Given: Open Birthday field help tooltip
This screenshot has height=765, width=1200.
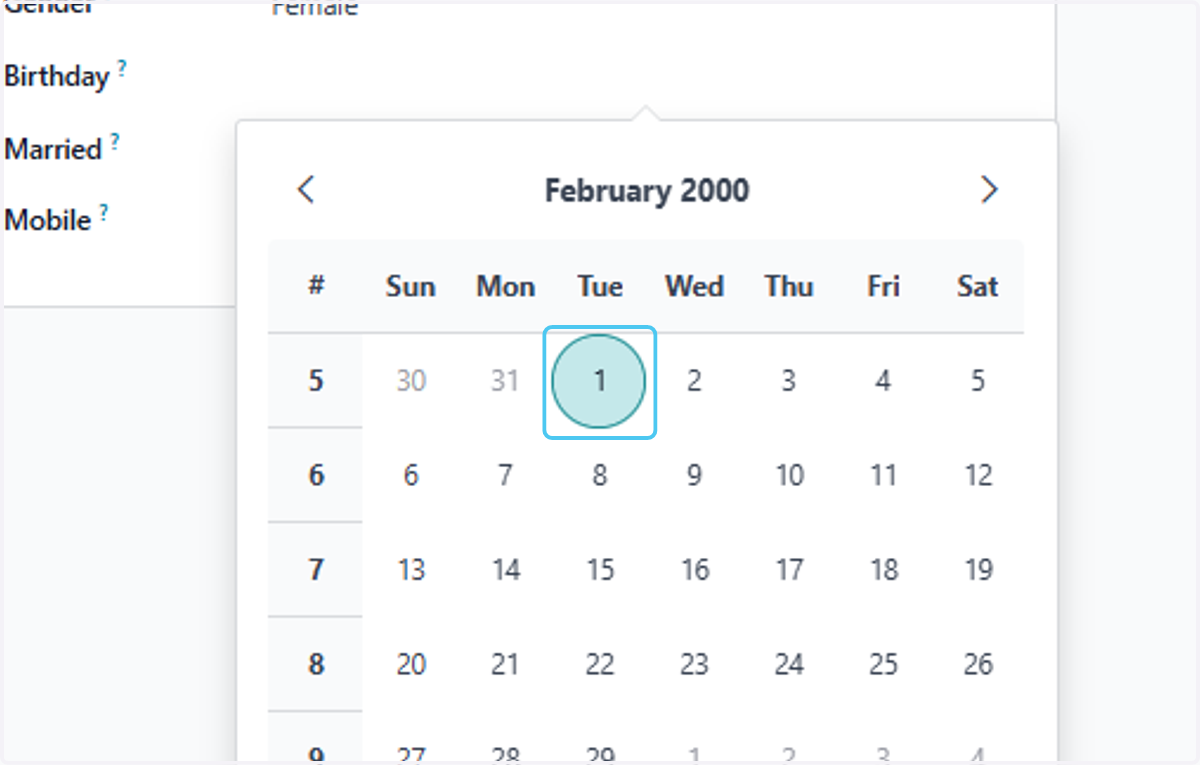Looking at the screenshot, I should [x=122, y=68].
